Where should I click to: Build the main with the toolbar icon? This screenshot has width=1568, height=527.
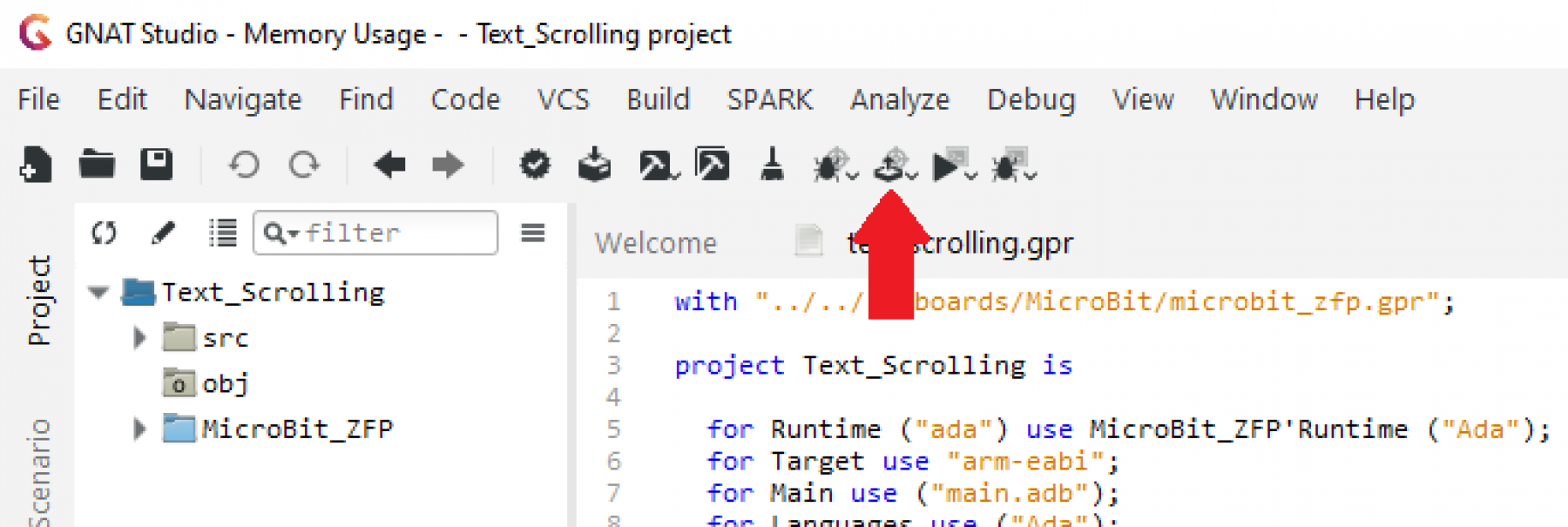(656, 165)
